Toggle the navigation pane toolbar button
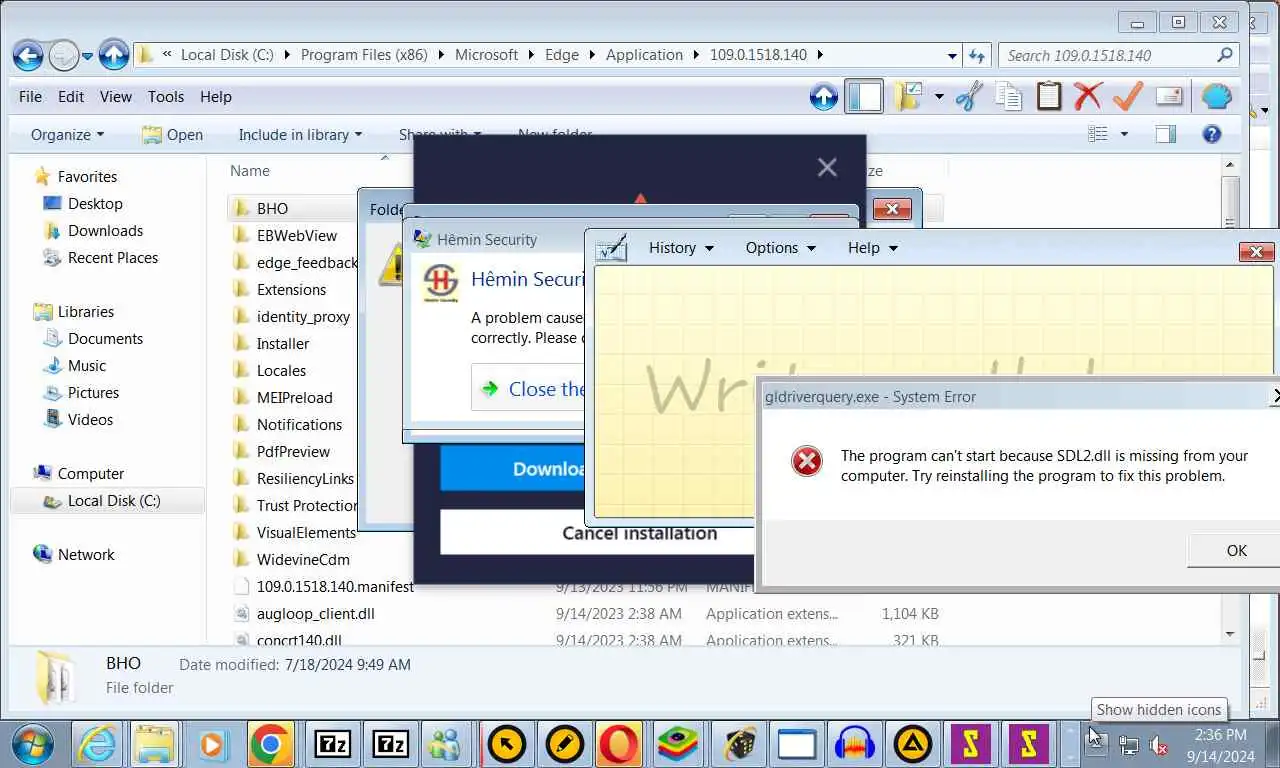Viewport: 1280px width, 768px height. pyautogui.click(x=864, y=97)
